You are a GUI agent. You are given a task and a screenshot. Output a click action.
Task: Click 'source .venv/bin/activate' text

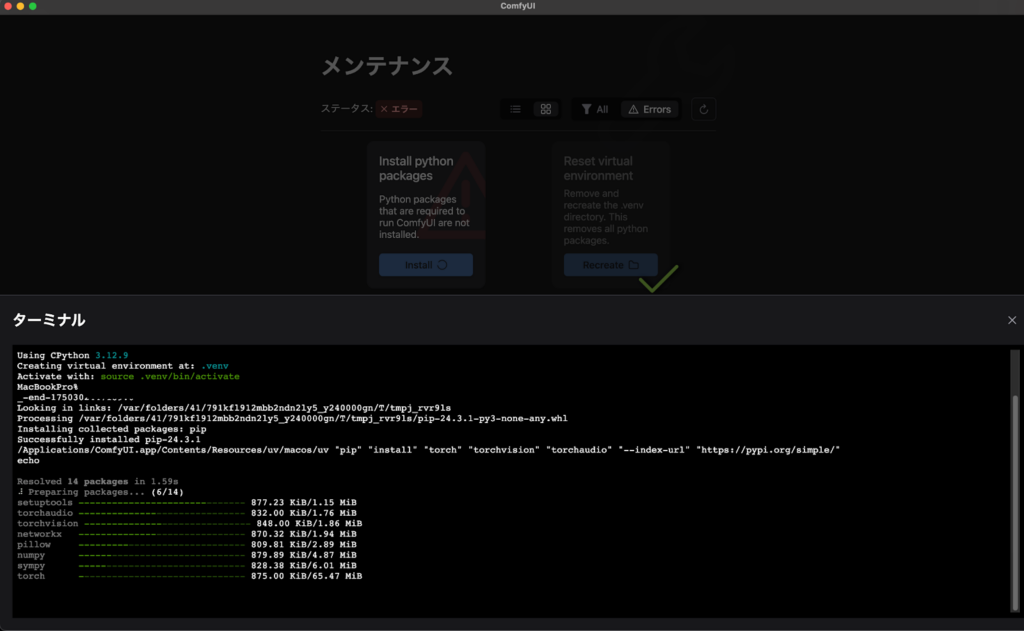(170, 376)
